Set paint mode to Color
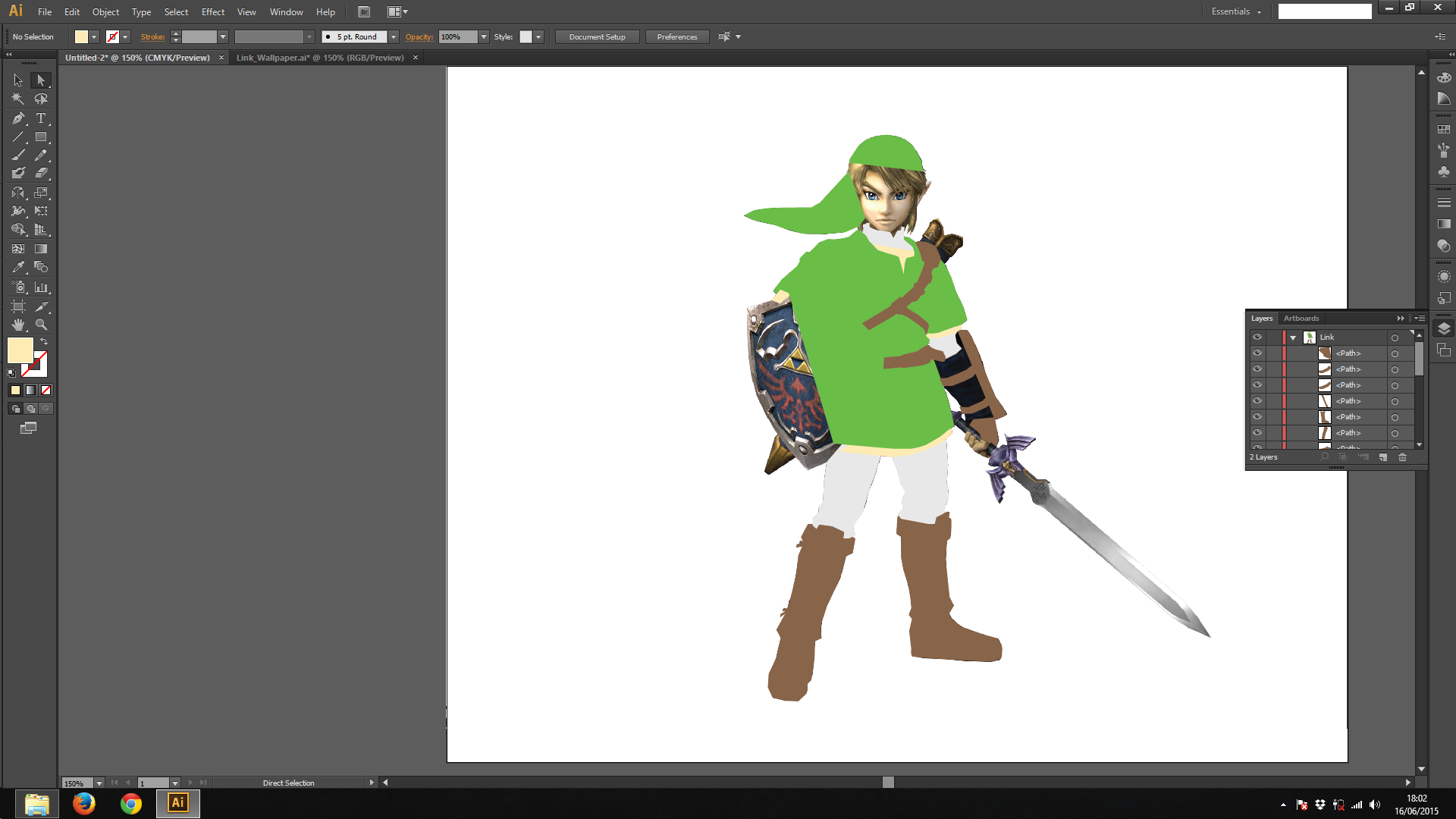 15,391
